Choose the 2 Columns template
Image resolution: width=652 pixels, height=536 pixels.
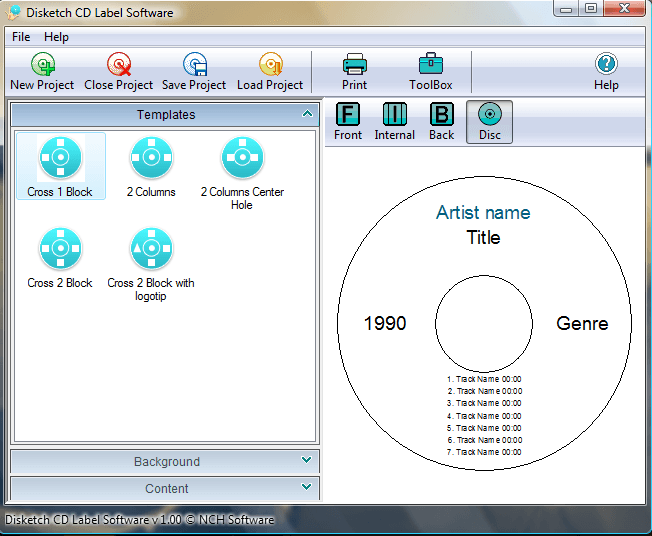pos(151,166)
